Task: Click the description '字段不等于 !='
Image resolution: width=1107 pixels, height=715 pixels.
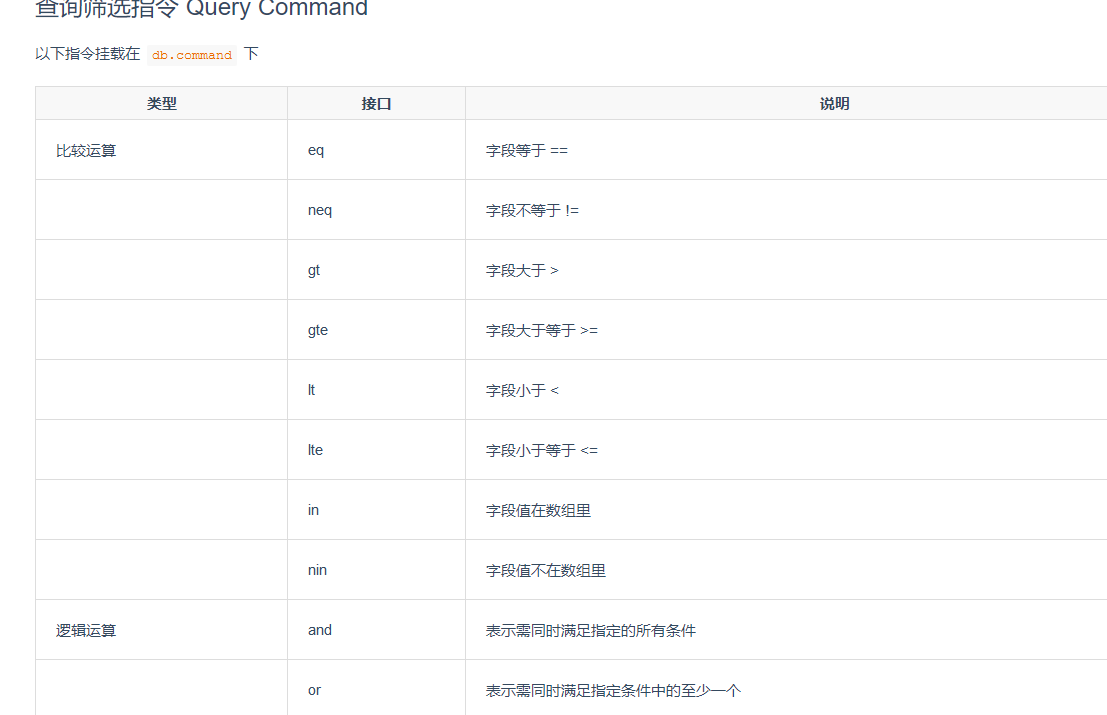Action: [532, 210]
